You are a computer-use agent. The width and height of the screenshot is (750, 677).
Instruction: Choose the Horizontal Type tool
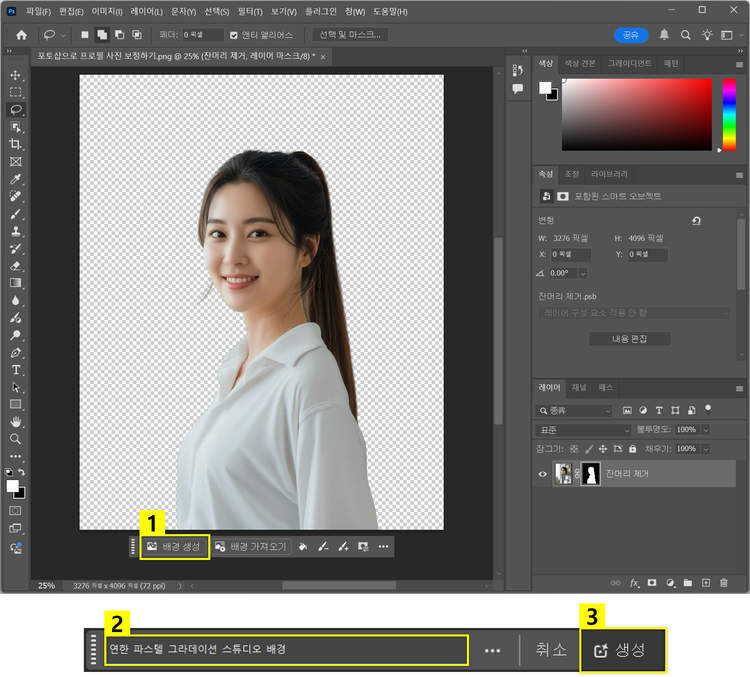16,370
